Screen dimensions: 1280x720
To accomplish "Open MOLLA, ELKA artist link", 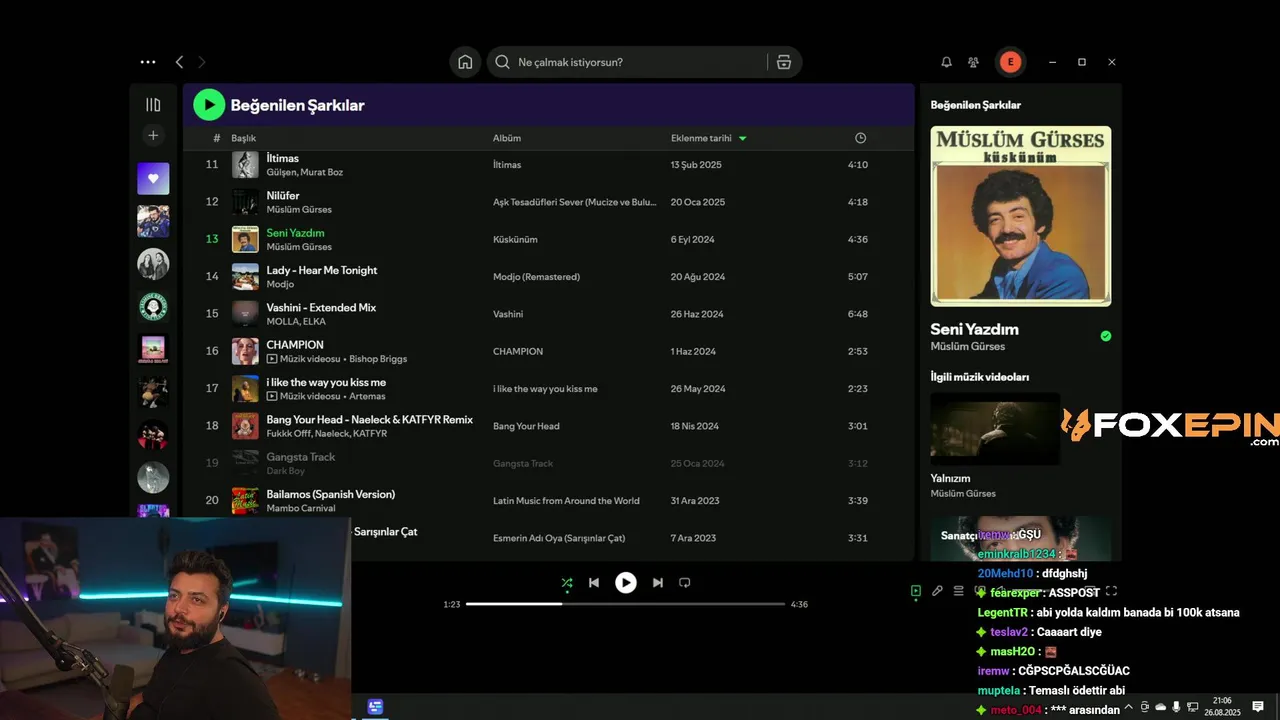I will 296,321.
